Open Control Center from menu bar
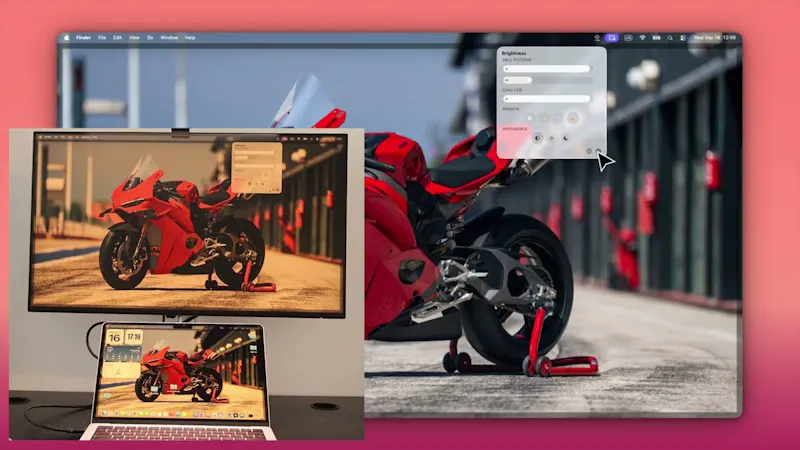The image size is (800, 450). point(683,38)
